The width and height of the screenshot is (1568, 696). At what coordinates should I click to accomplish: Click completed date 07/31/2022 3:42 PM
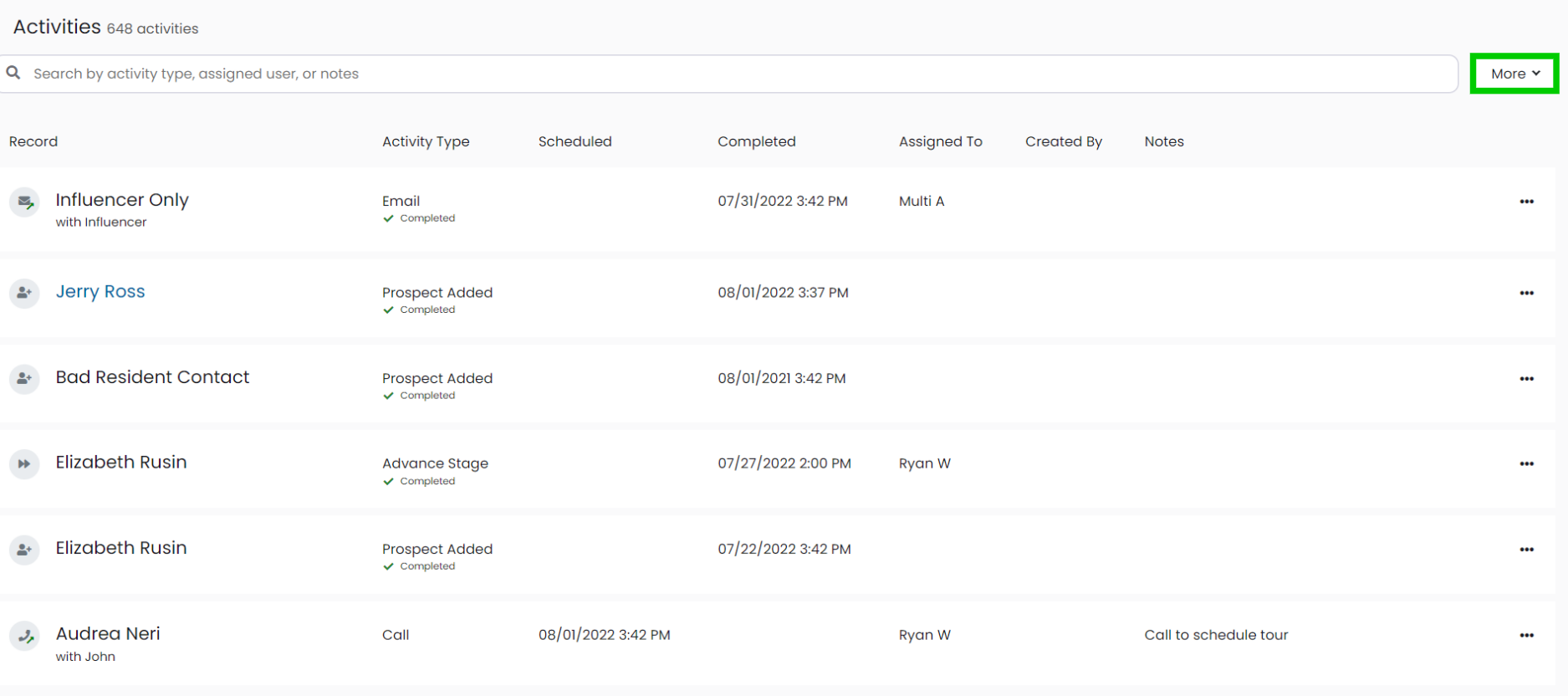tap(783, 201)
